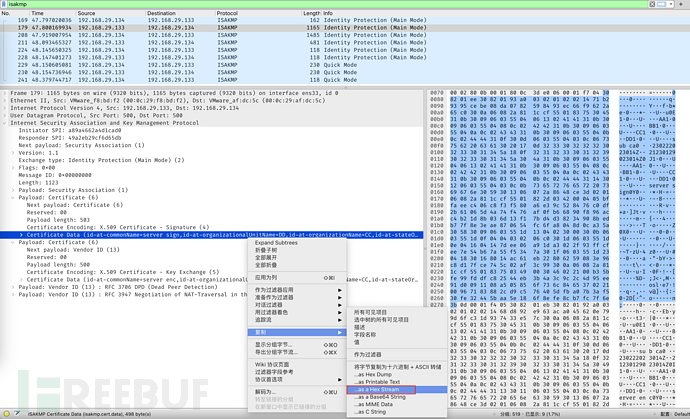Expand the highlighted Certificate Data row
The height and width of the screenshot is (419, 690).
[21, 235]
